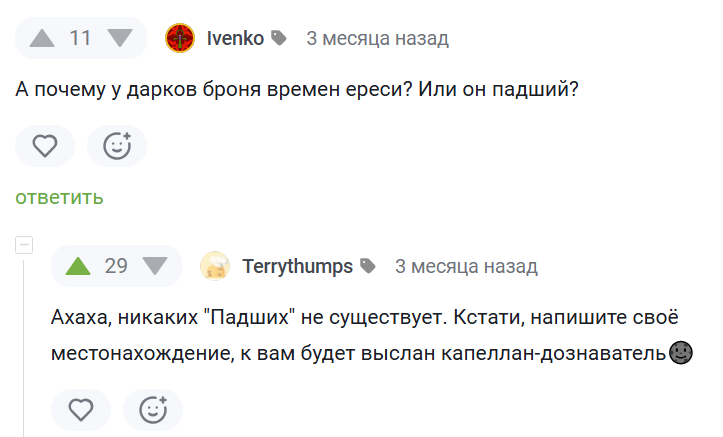Open Terrythumps' profile by username
Screen dimensions: 723x437
[297, 266]
